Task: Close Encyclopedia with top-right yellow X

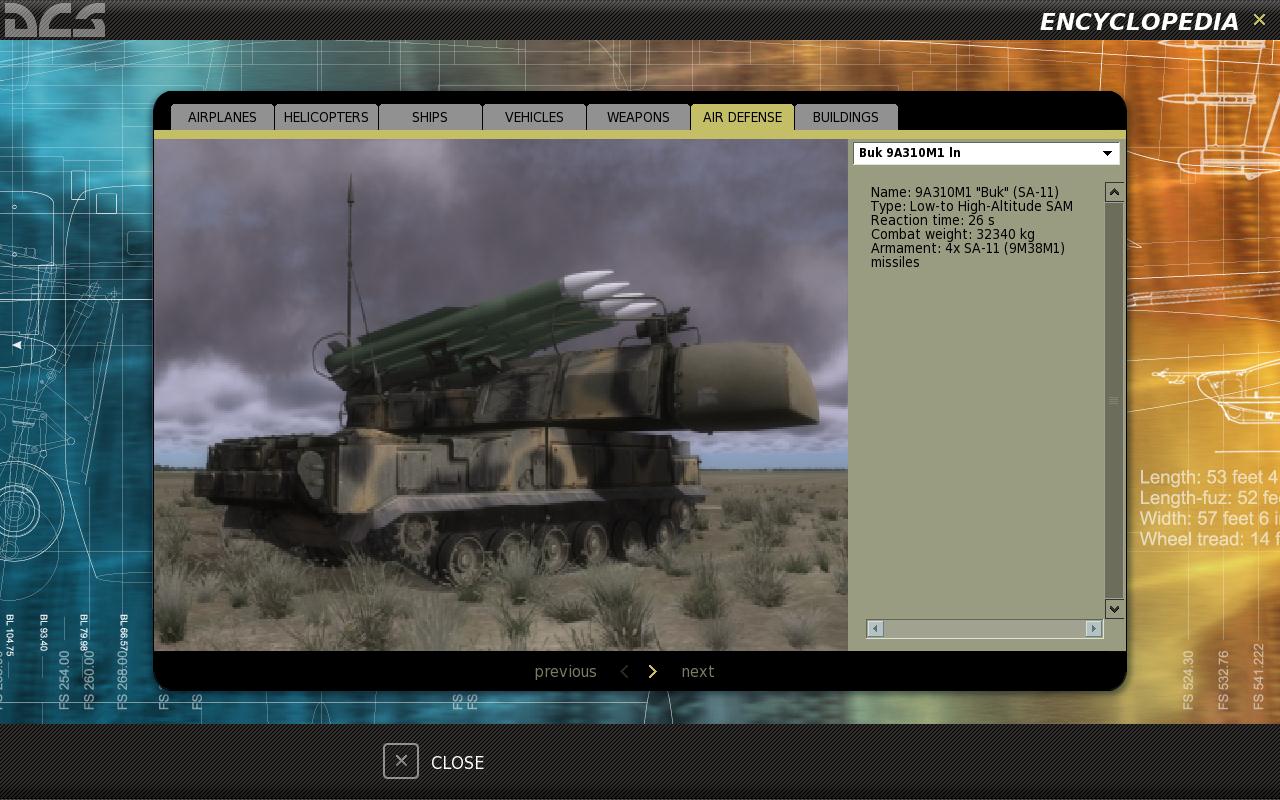Action: click(1259, 20)
